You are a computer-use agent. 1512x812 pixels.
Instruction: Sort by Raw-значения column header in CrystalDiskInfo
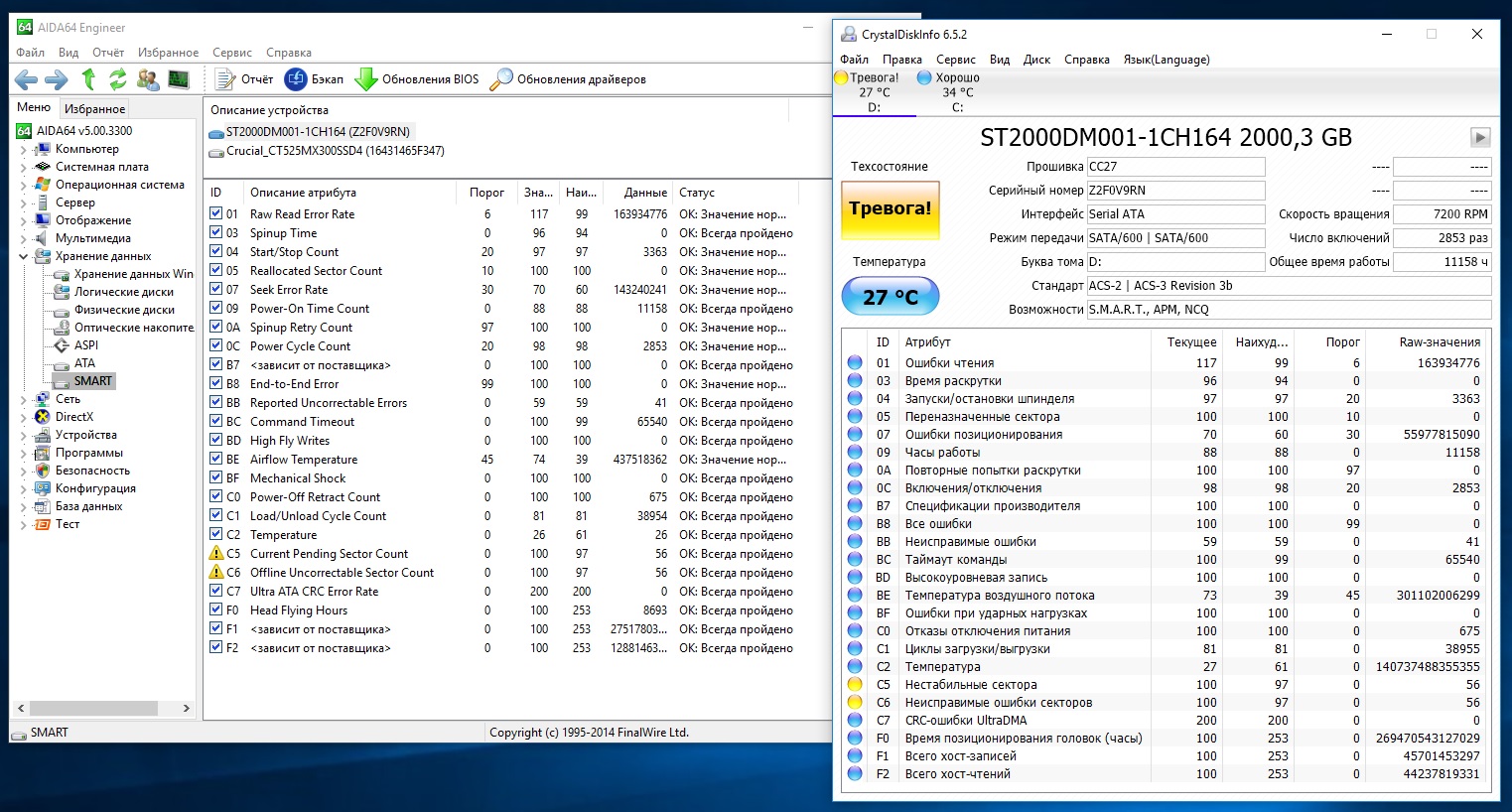pos(1440,342)
